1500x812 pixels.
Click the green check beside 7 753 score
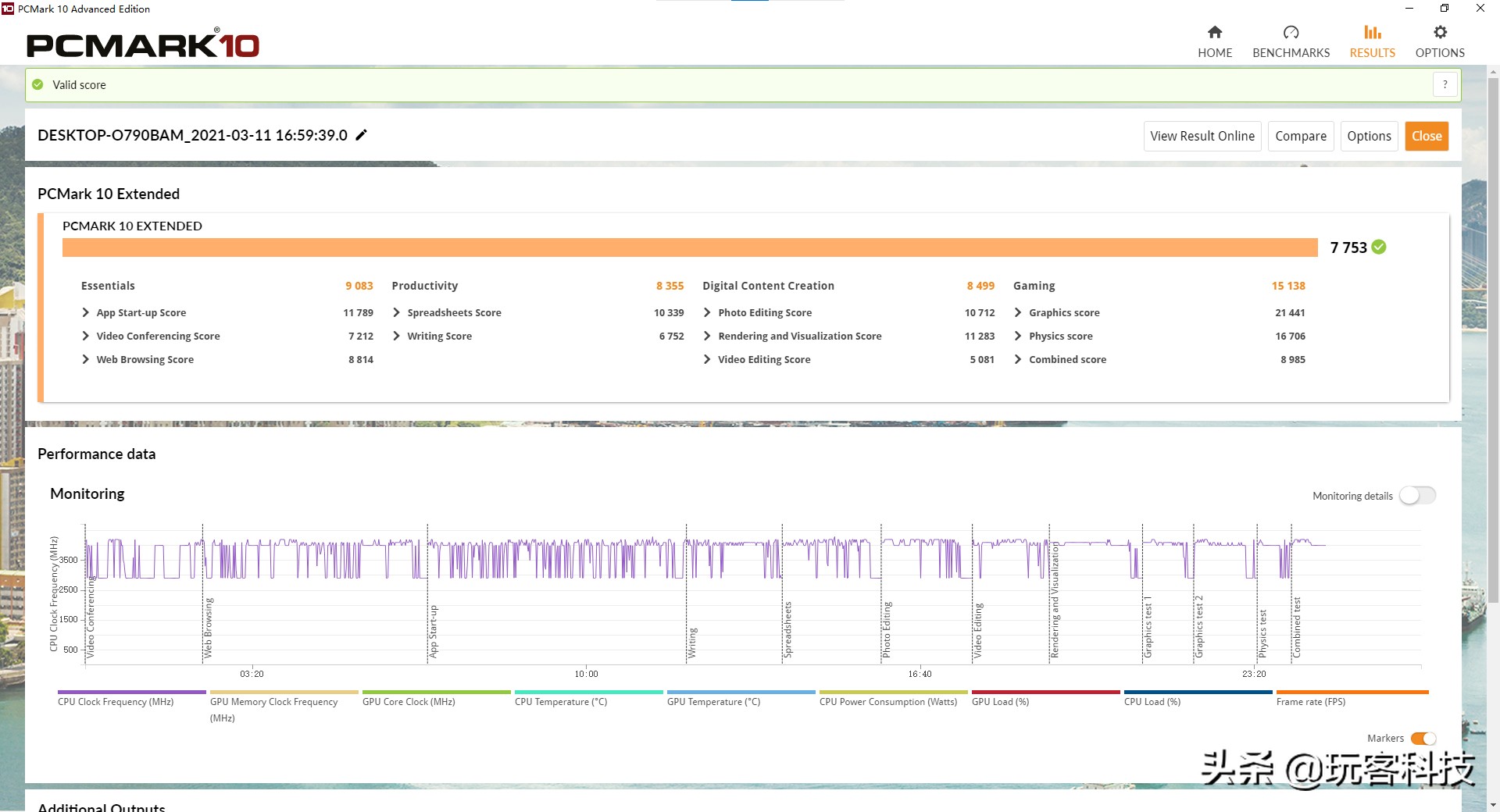1379,248
